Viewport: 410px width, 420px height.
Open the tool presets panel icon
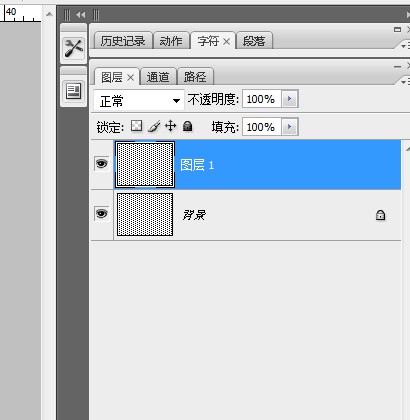coord(74,48)
